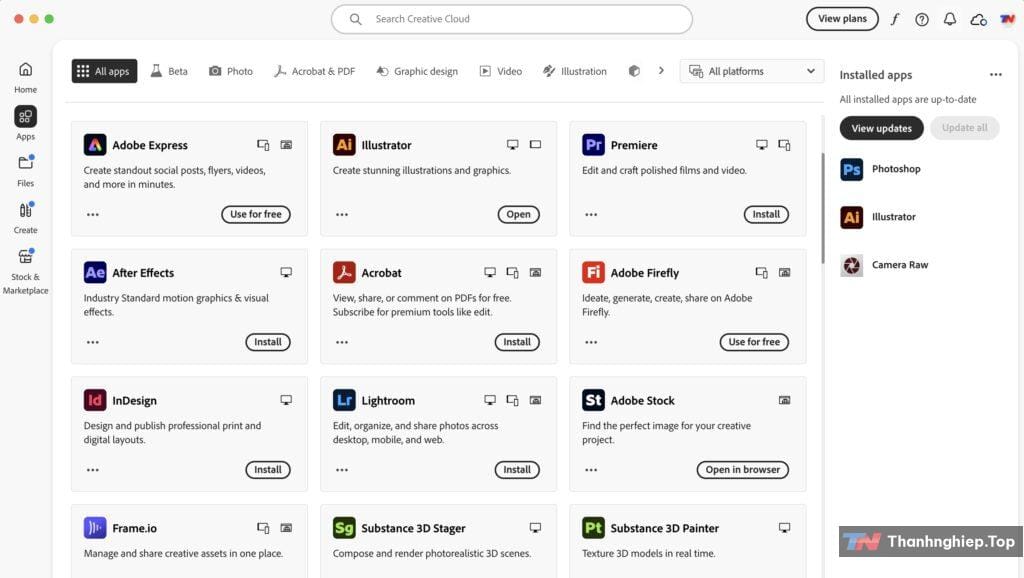This screenshot has height=578, width=1024.
Task: Open Camera Raw from installed apps
Action: click(852, 265)
